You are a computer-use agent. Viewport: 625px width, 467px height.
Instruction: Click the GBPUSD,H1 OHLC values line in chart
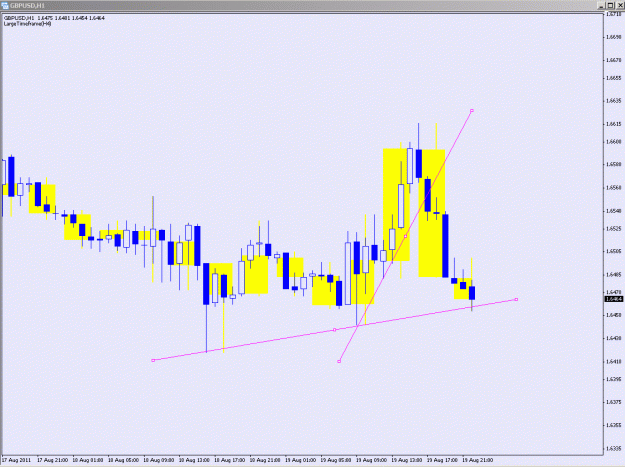tap(54, 18)
